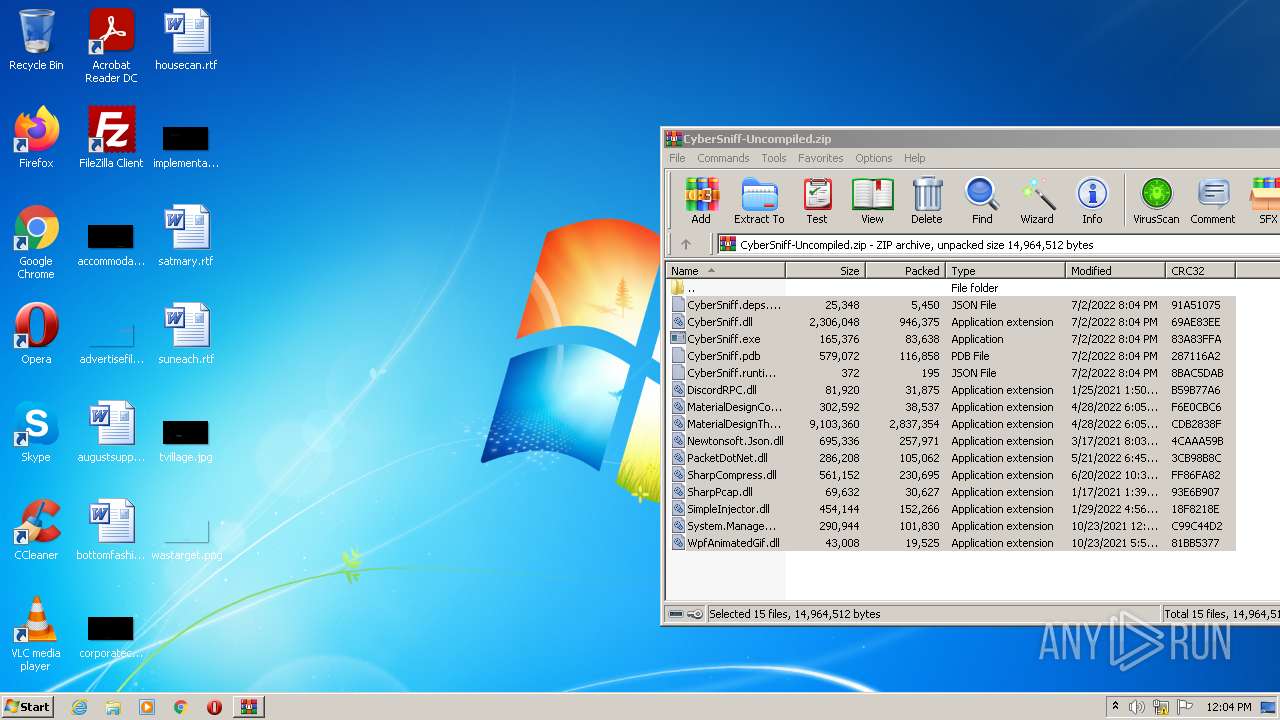Image resolution: width=1280 pixels, height=720 pixels.
Task: Open Google Chrome desktop shortcut
Action: 36,242
